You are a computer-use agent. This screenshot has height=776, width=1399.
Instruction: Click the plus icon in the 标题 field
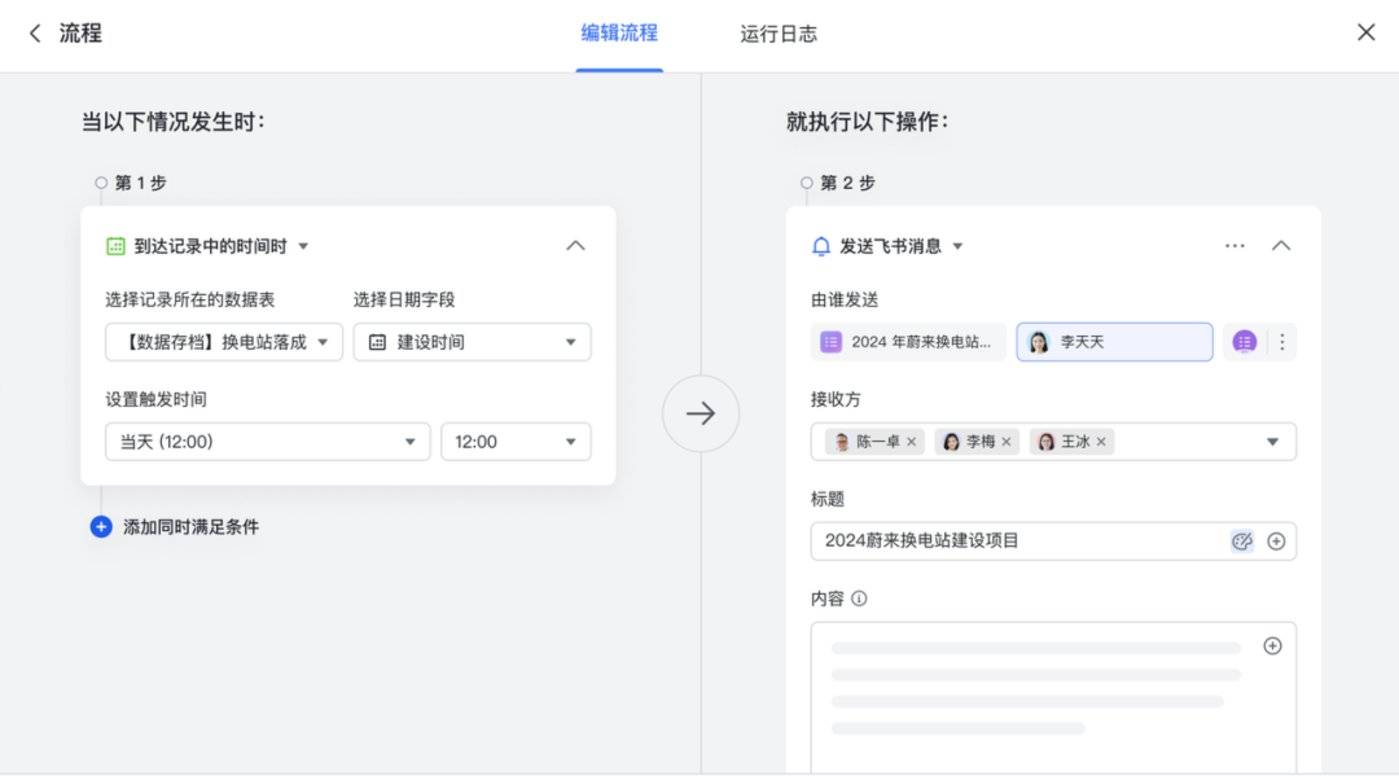[1276, 541]
